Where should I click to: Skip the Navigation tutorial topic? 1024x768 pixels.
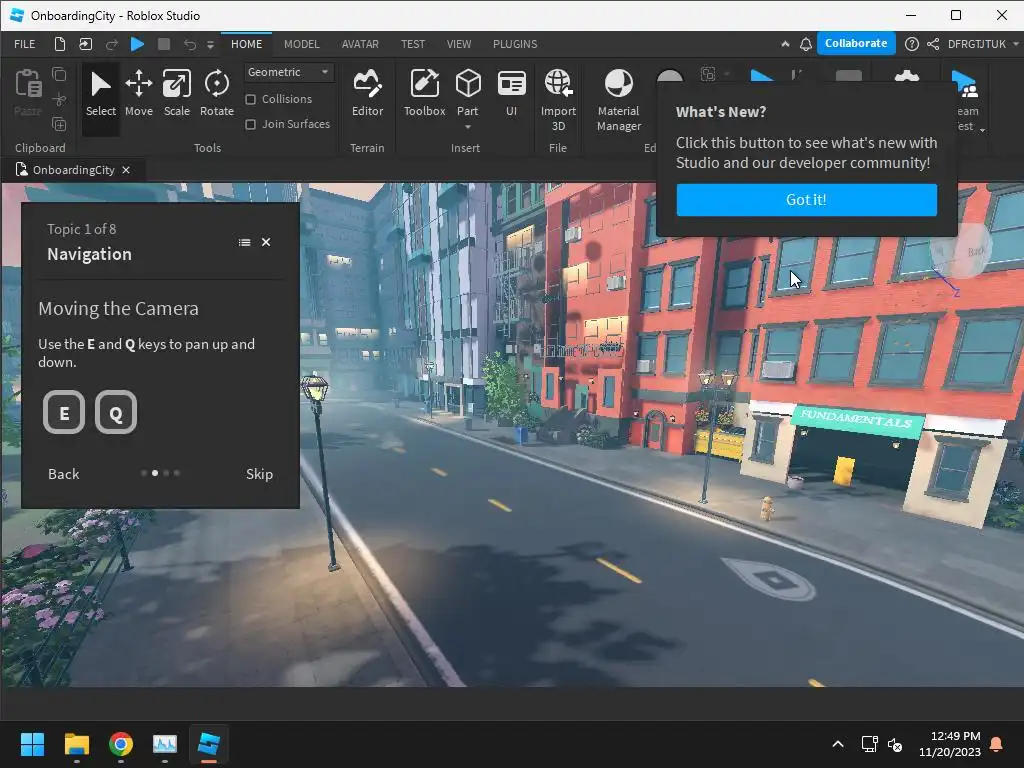(259, 474)
